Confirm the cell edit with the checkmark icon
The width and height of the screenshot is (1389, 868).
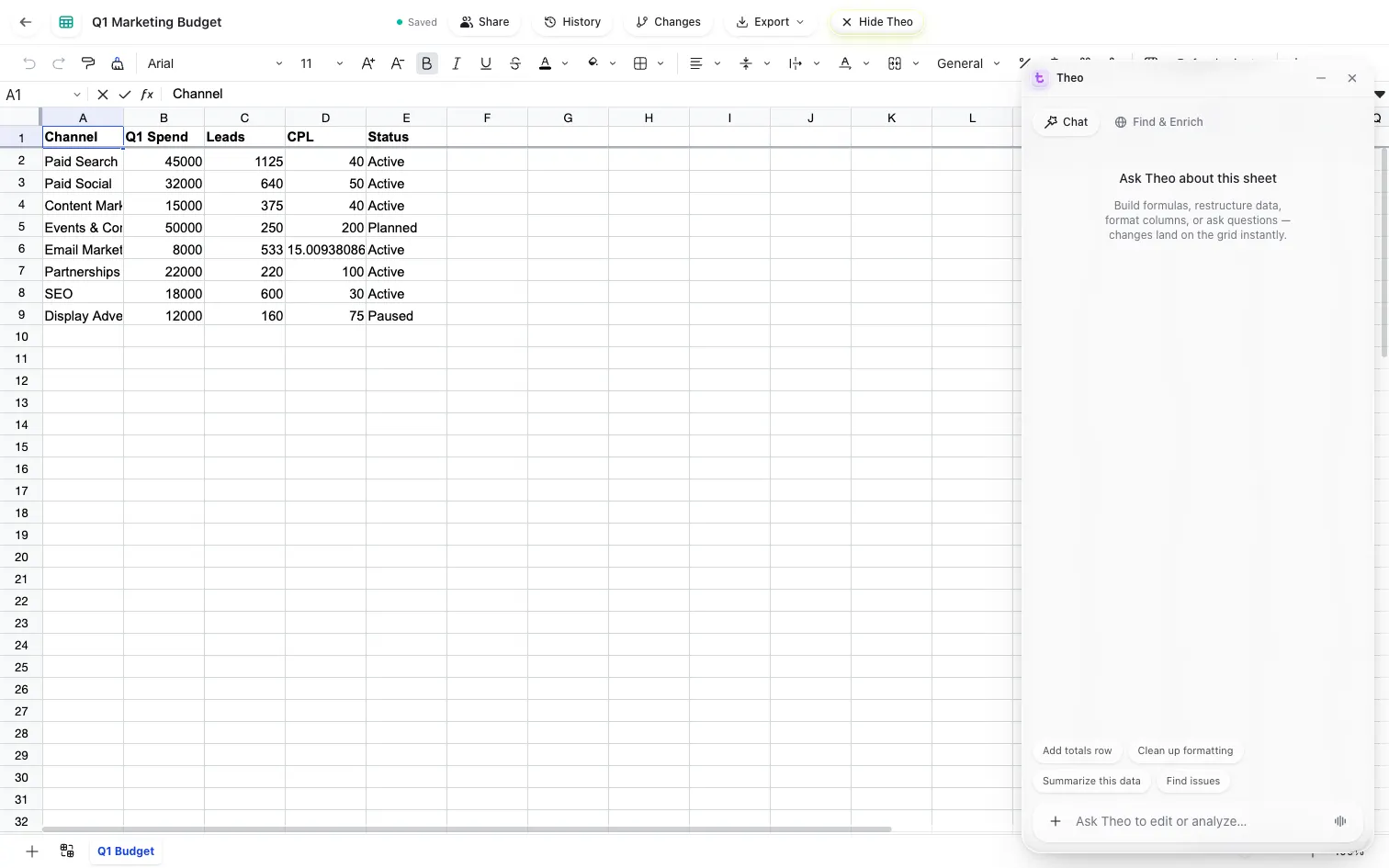point(125,95)
